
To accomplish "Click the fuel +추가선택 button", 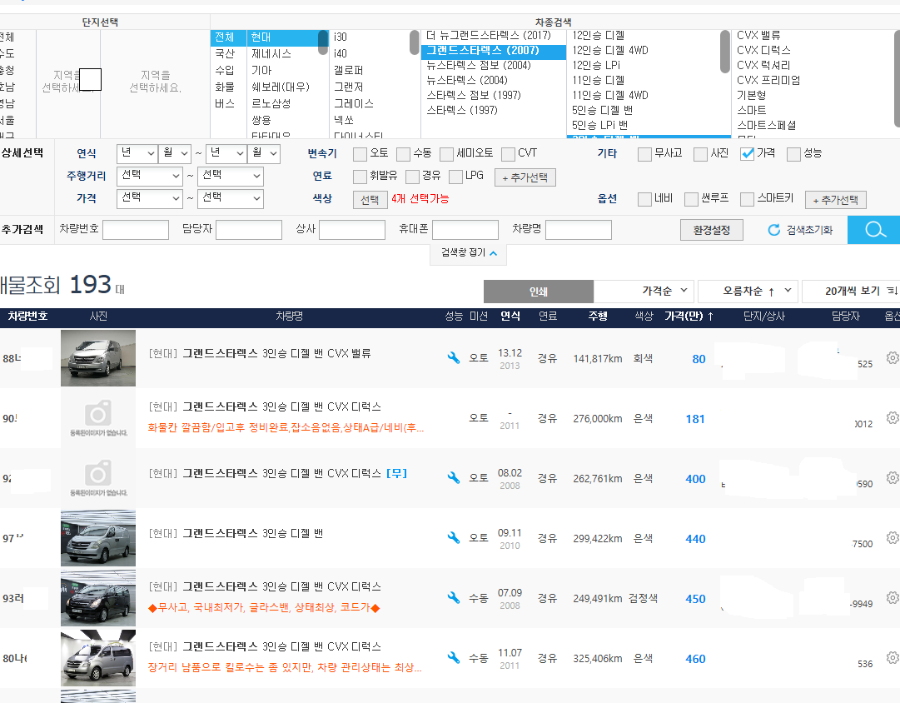I will click(x=525, y=177).
